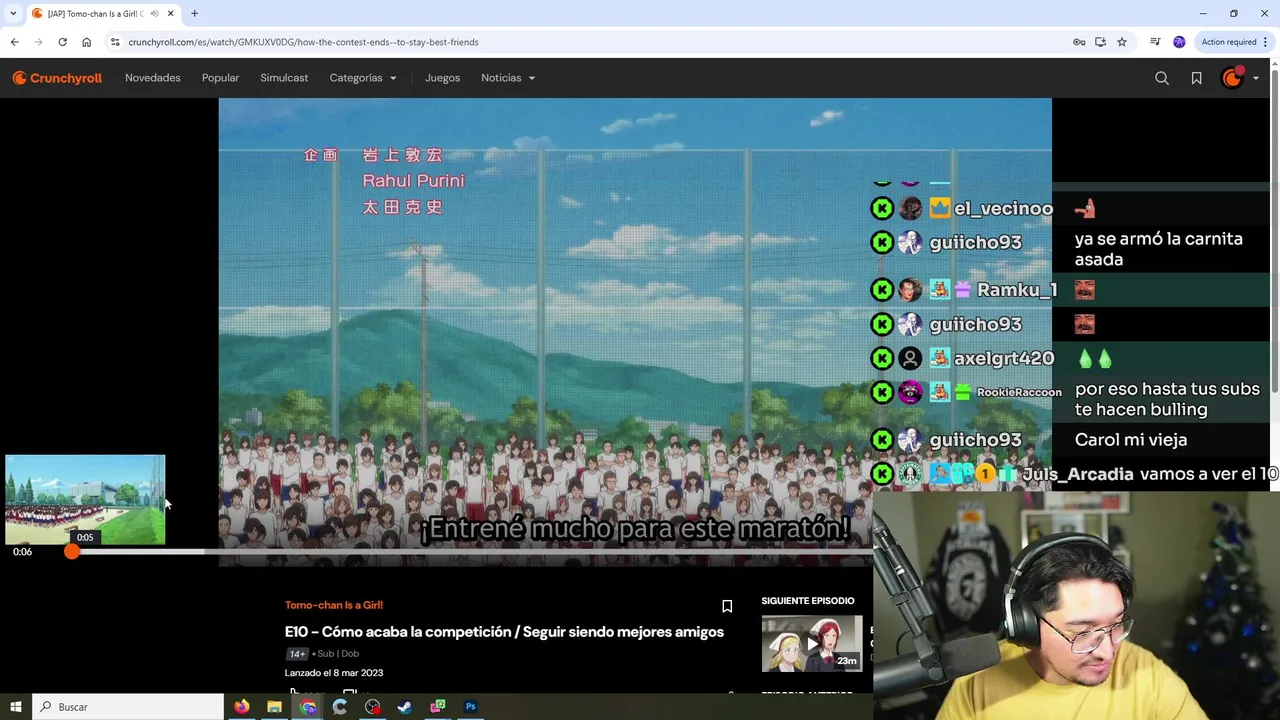Open the Windows Start menu

coord(15,707)
